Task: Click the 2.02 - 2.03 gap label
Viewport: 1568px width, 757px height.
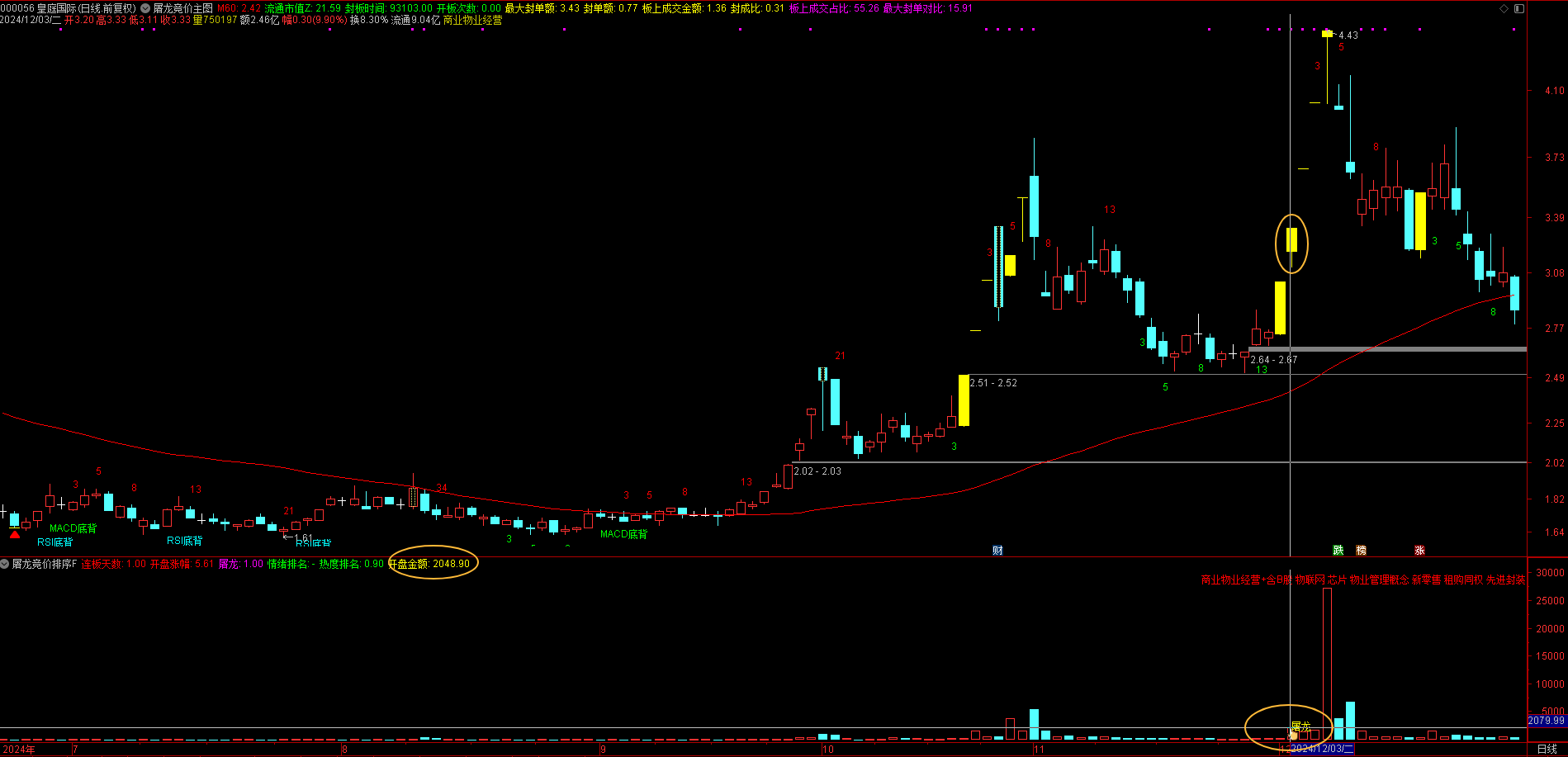Action: [817, 471]
